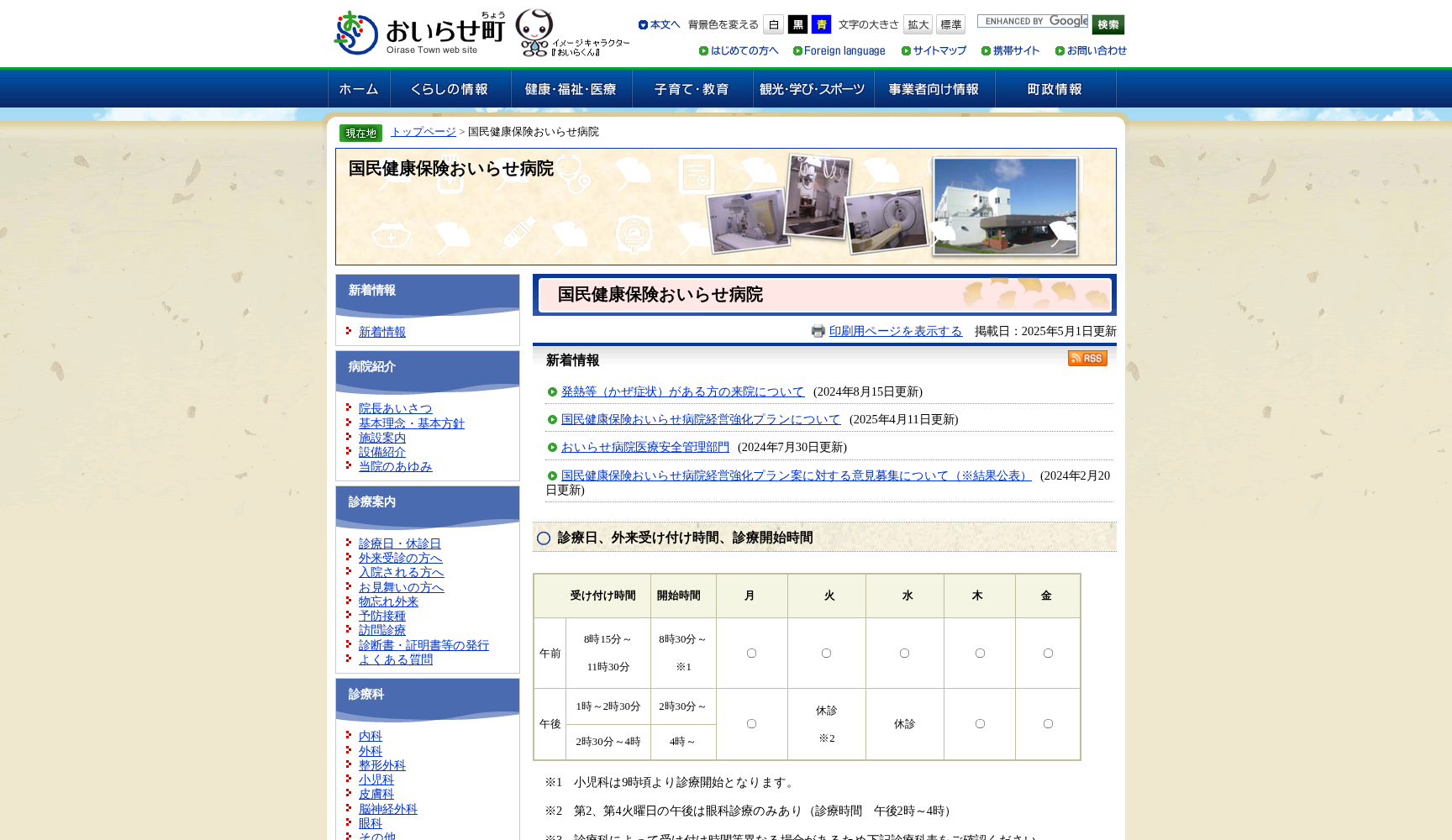The width and height of the screenshot is (1452, 840).
Task: Click the Oirase Town logo
Action: click(x=412, y=30)
